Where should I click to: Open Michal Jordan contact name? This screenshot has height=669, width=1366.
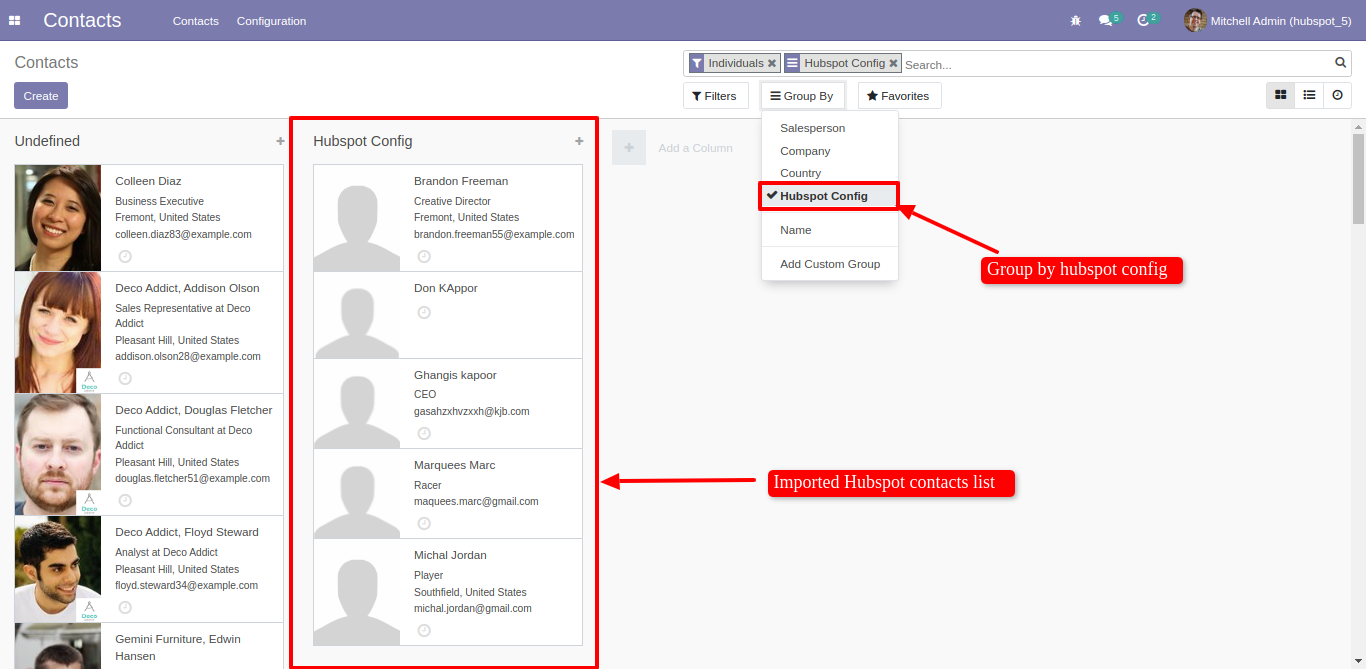point(450,555)
